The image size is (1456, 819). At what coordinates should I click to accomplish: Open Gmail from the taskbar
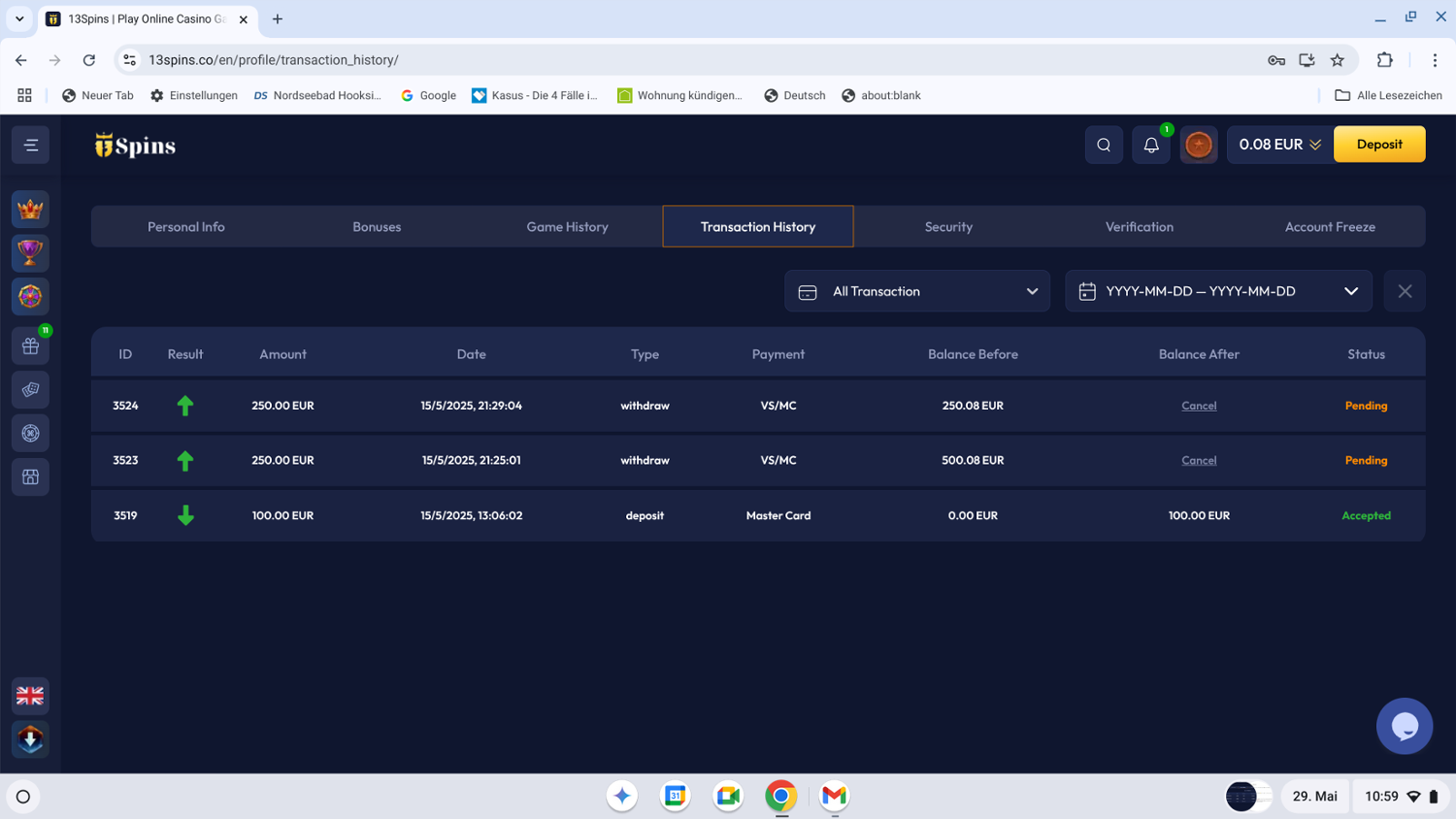pos(834,796)
